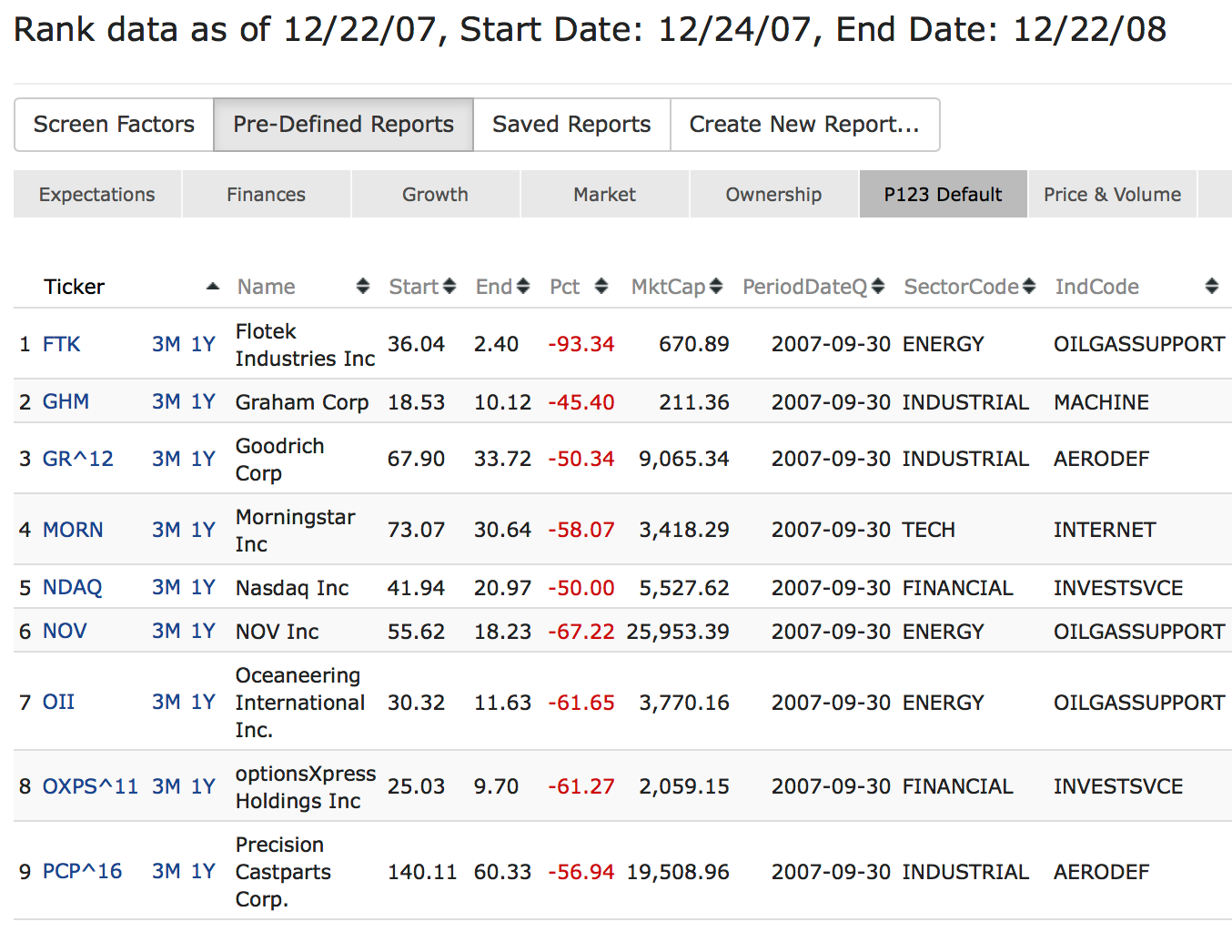Click the Name column sort arrows
Image resolution: width=1232 pixels, height=952 pixels.
[x=363, y=287]
